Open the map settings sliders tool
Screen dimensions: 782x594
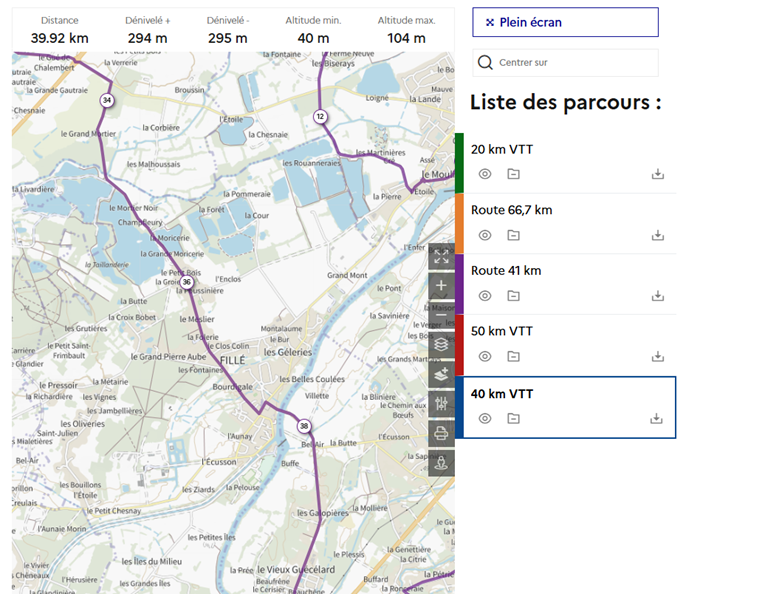pos(441,404)
